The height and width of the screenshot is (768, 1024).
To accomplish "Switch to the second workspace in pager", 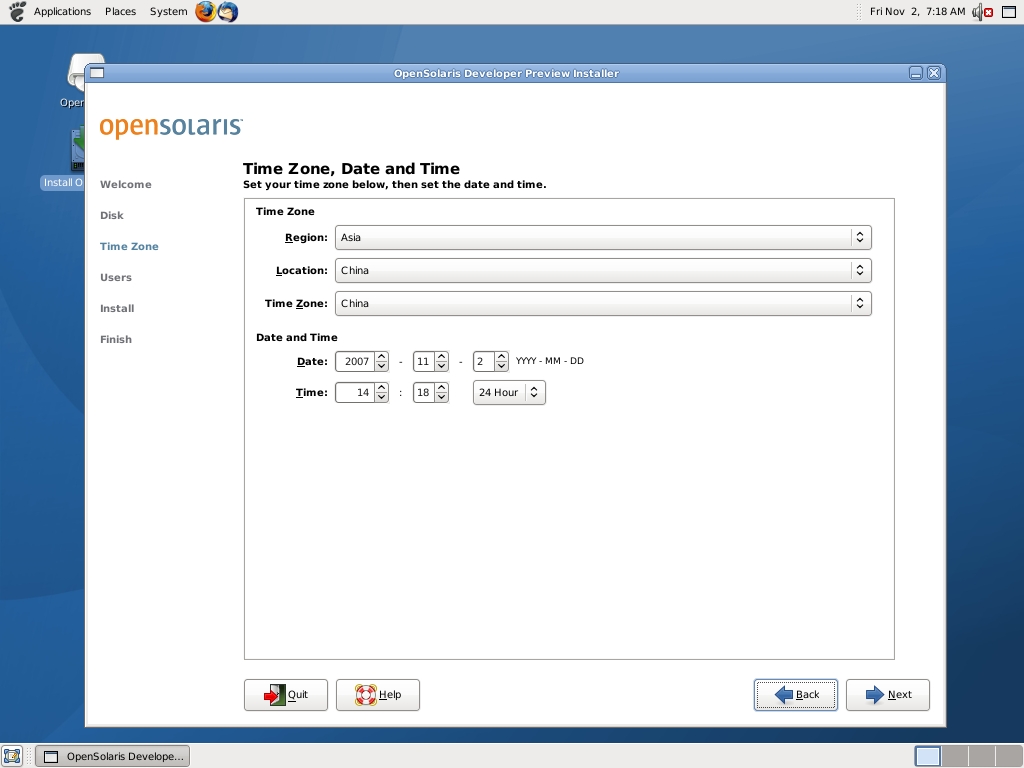I will [955, 756].
